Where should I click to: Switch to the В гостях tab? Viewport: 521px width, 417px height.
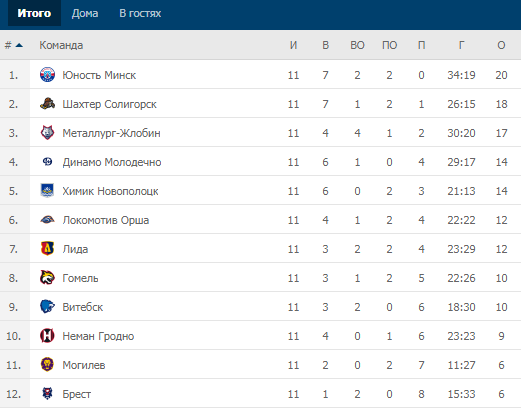(140, 13)
